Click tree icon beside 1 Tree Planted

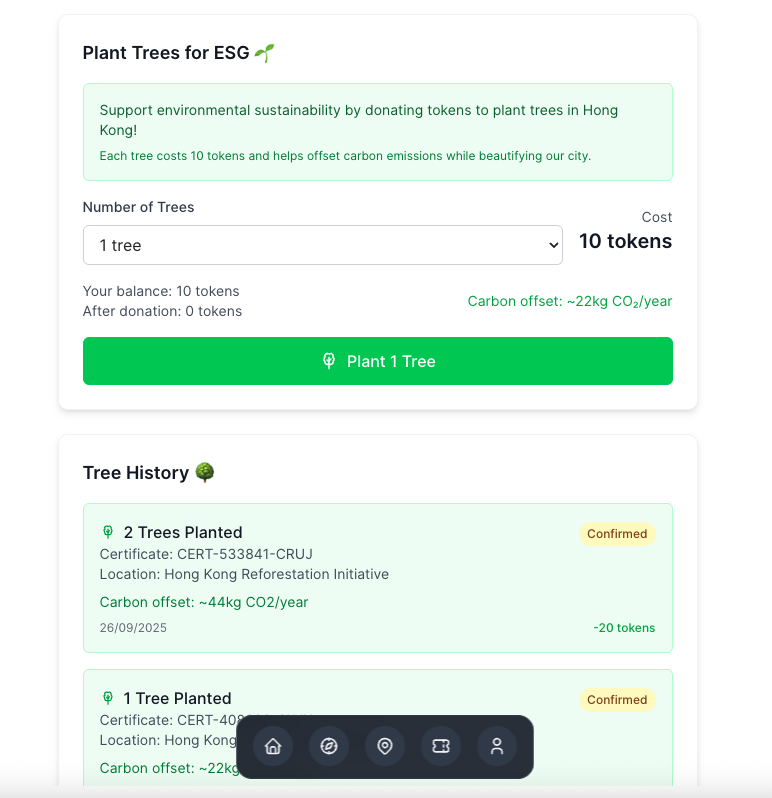point(108,698)
